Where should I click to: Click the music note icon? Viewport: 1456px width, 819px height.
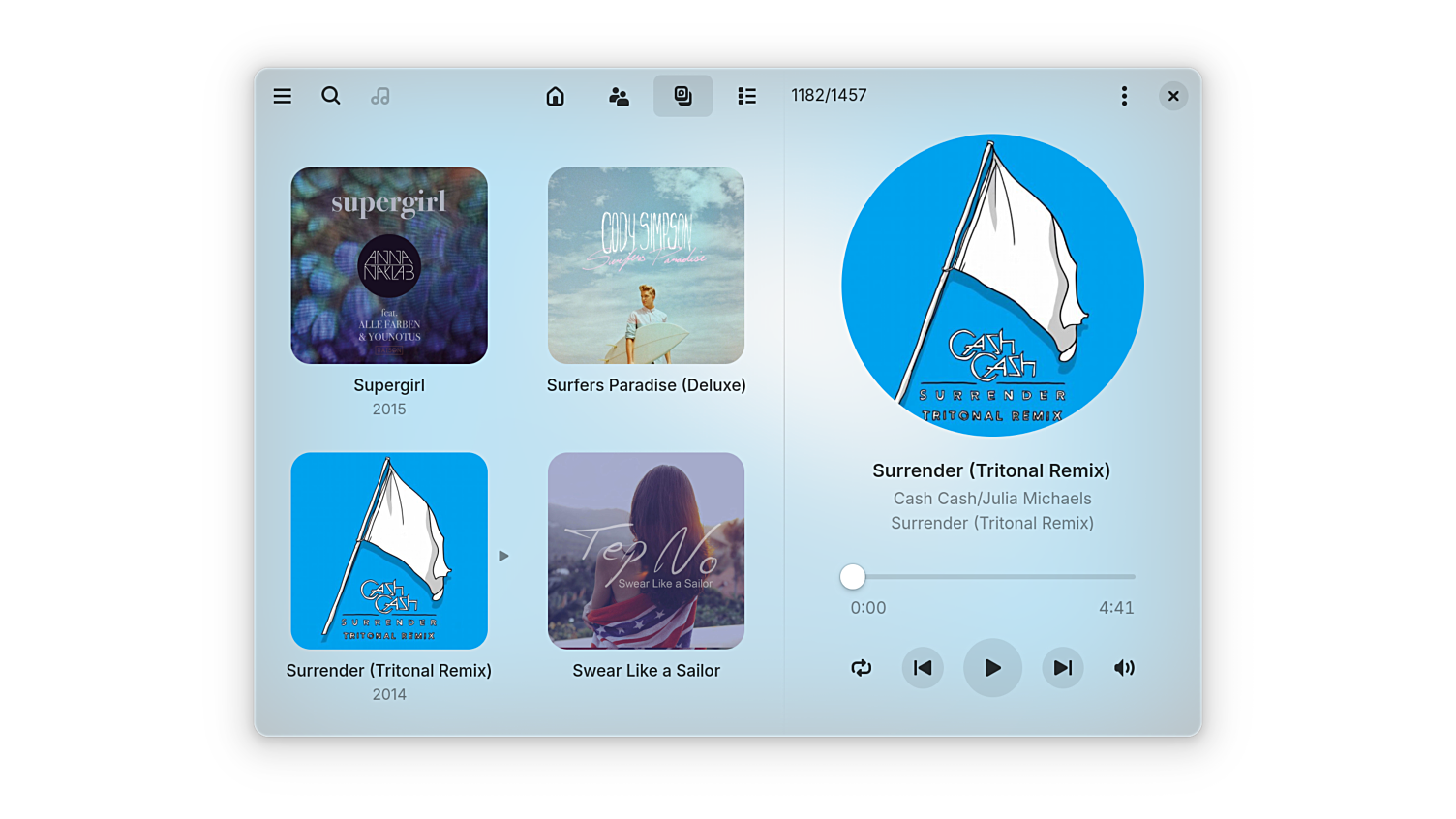pos(380,96)
